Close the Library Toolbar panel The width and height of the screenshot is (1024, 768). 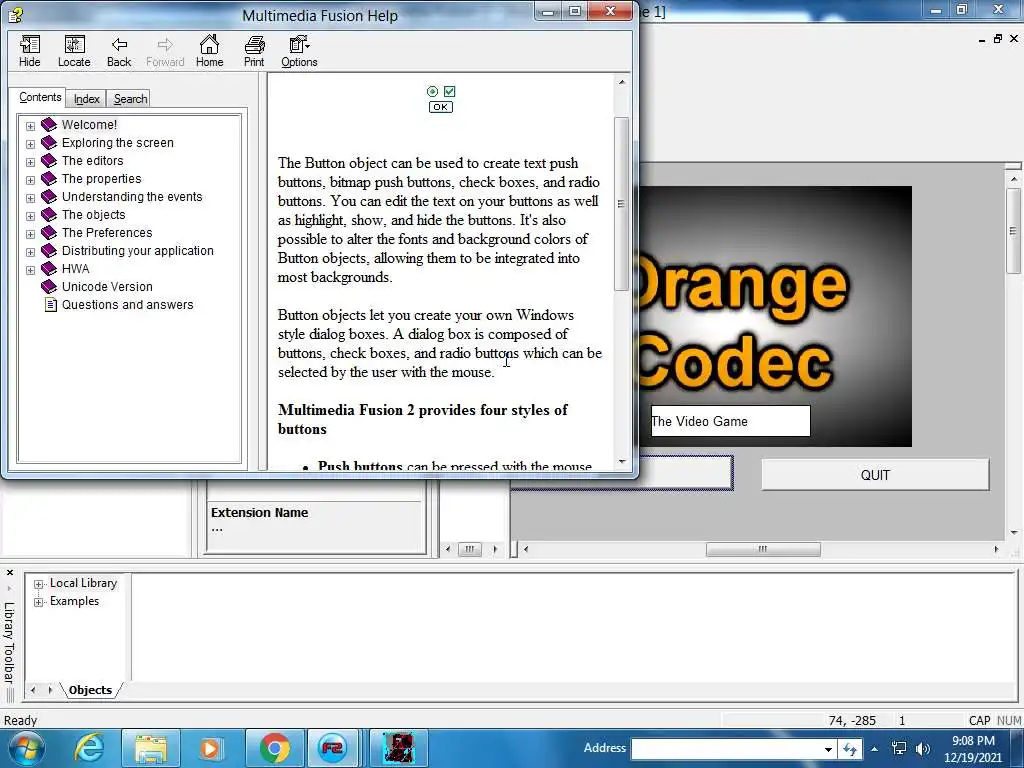pos(9,573)
